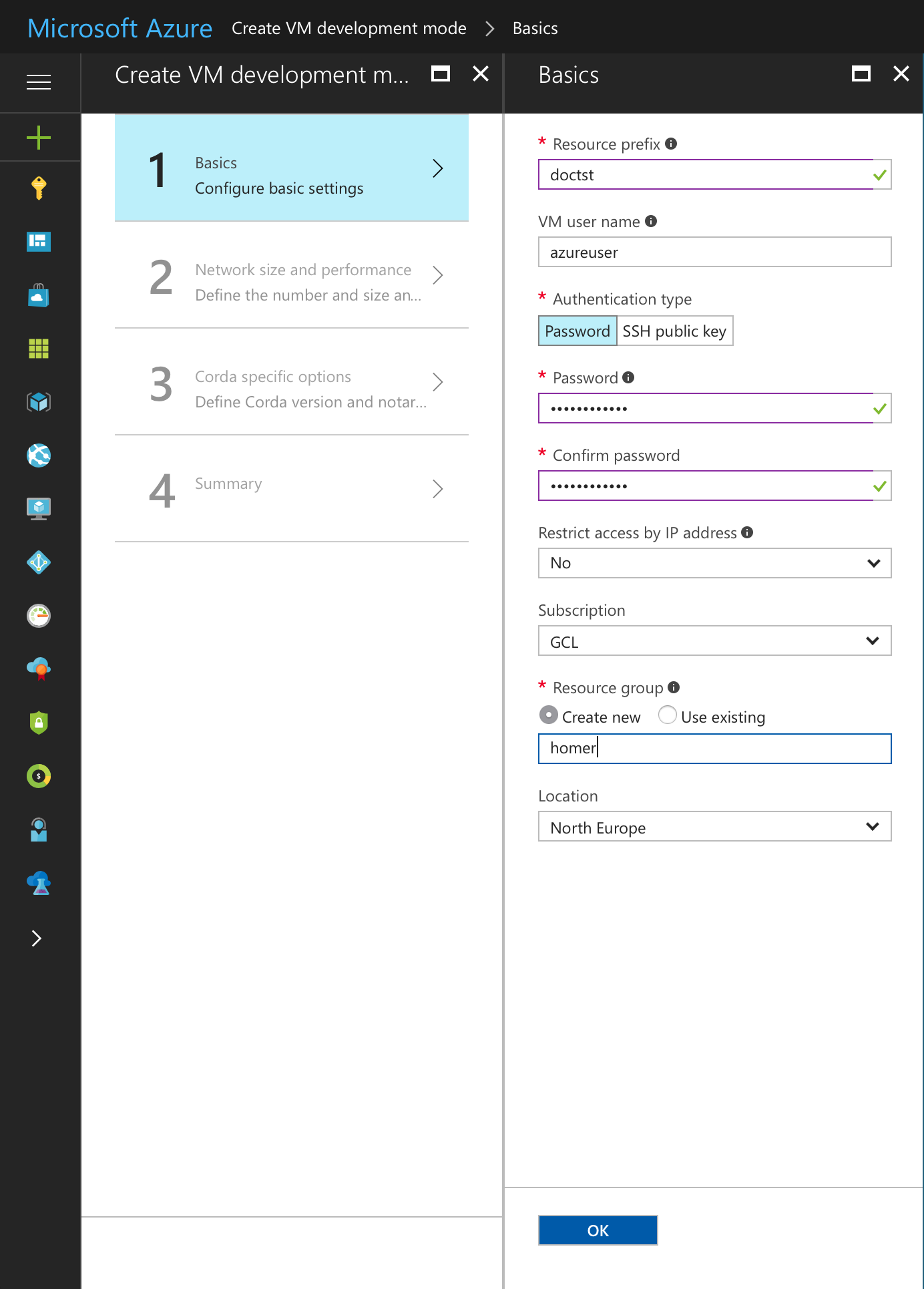Viewport: 924px width, 1289px height.
Task: Open the hamburger menu in sidebar
Action: coord(39,82)
